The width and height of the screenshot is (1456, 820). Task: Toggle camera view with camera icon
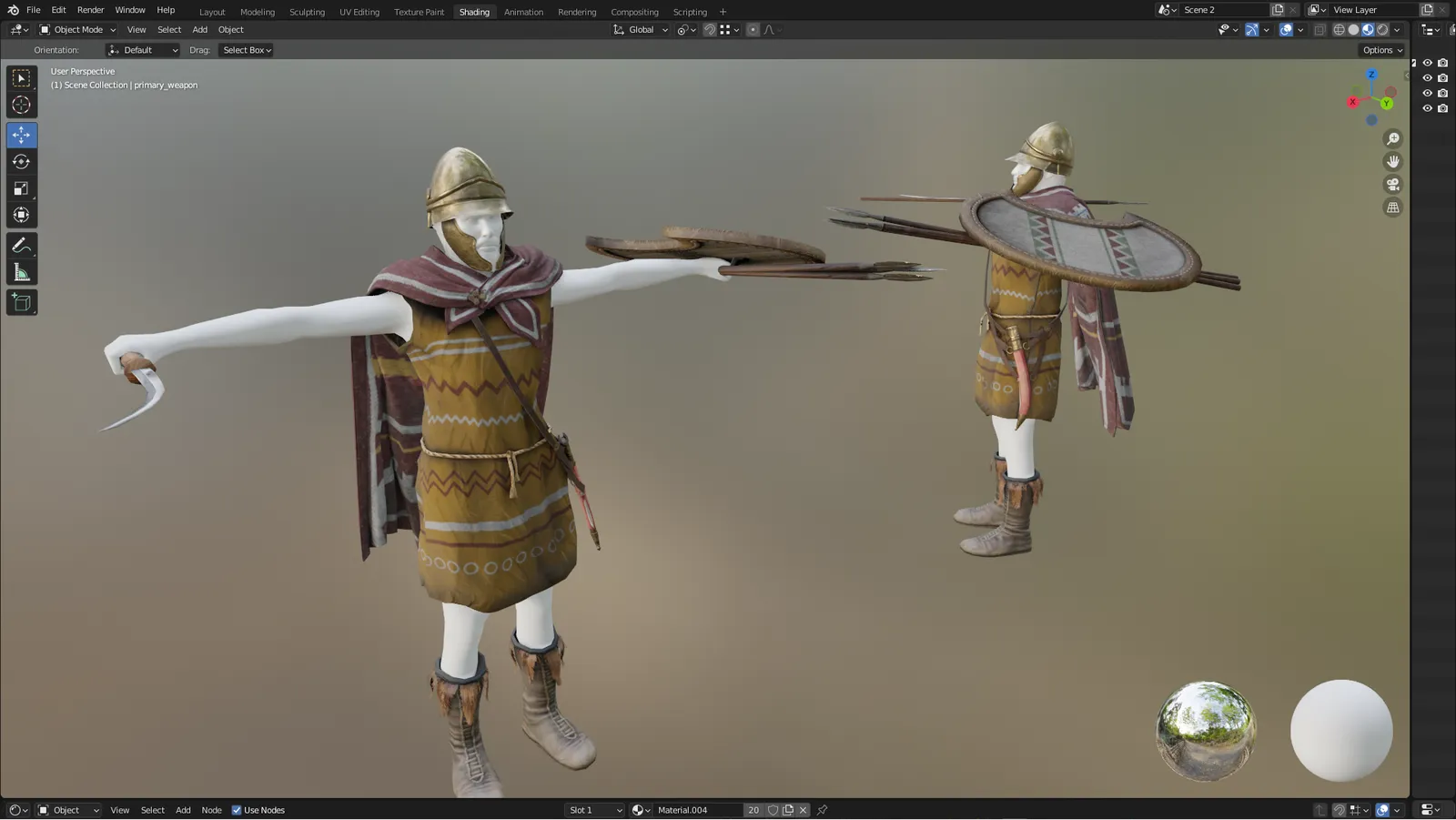[x=1392, y=185]
